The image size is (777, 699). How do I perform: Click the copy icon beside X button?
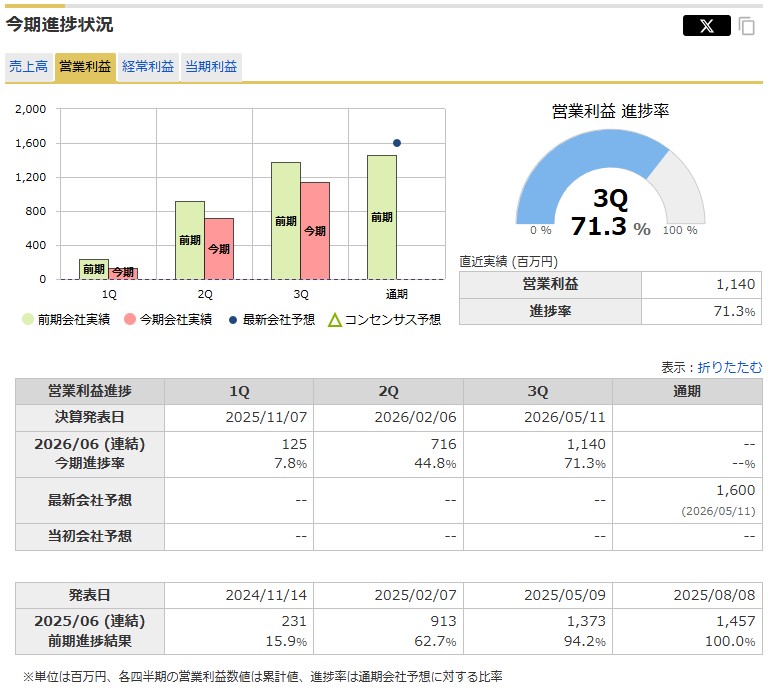746,26
